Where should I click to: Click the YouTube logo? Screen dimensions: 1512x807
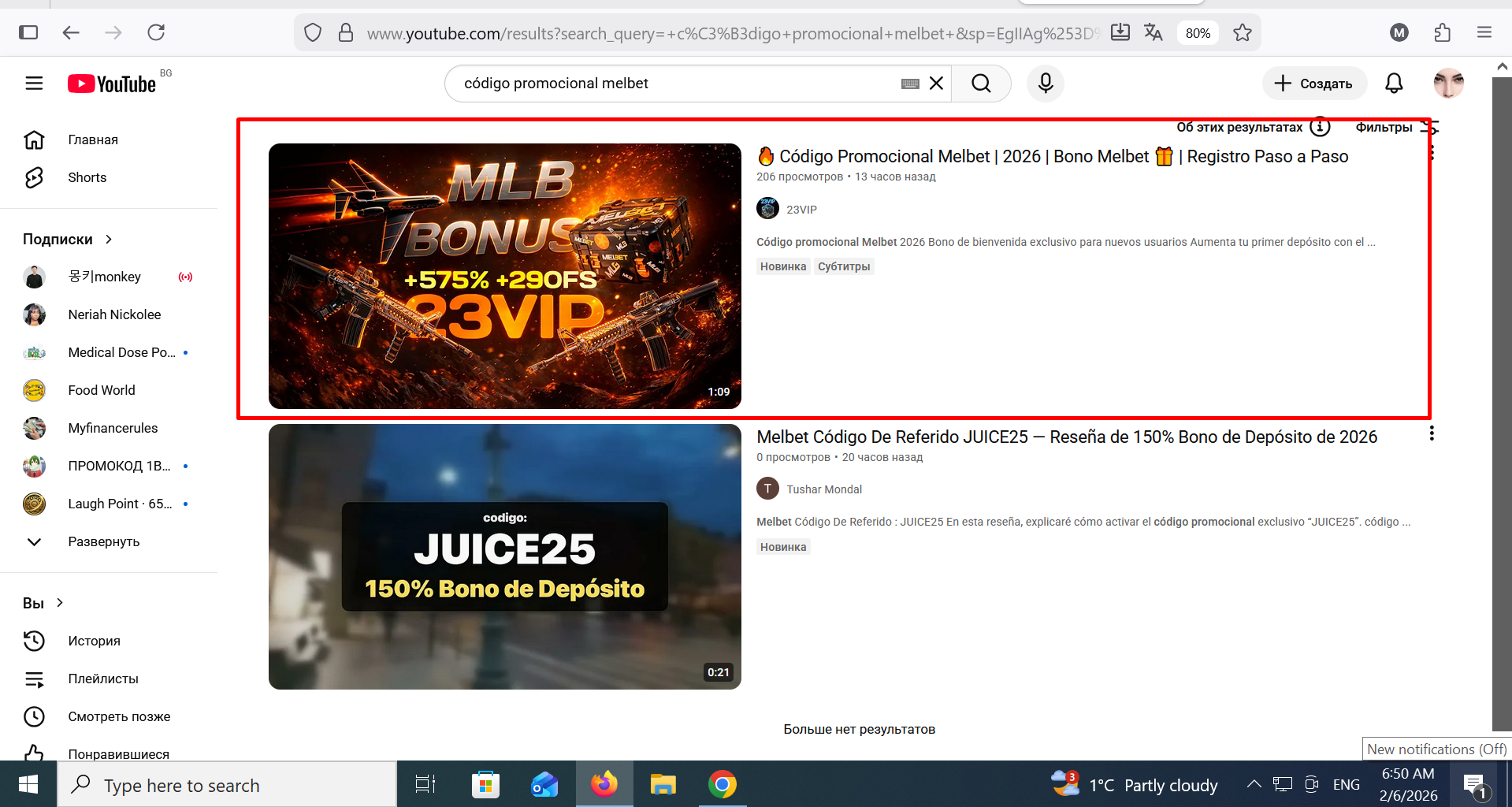click(x=112, y=84)
